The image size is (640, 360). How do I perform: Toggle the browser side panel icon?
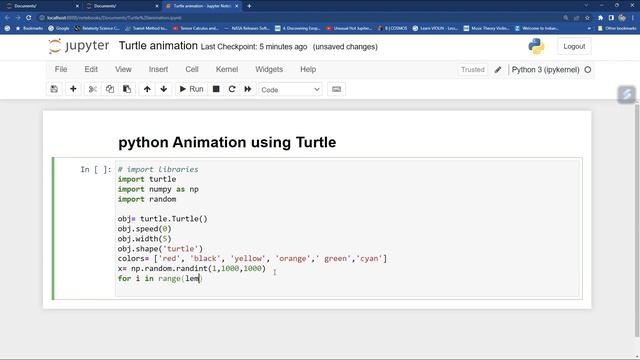click(611, 18)
